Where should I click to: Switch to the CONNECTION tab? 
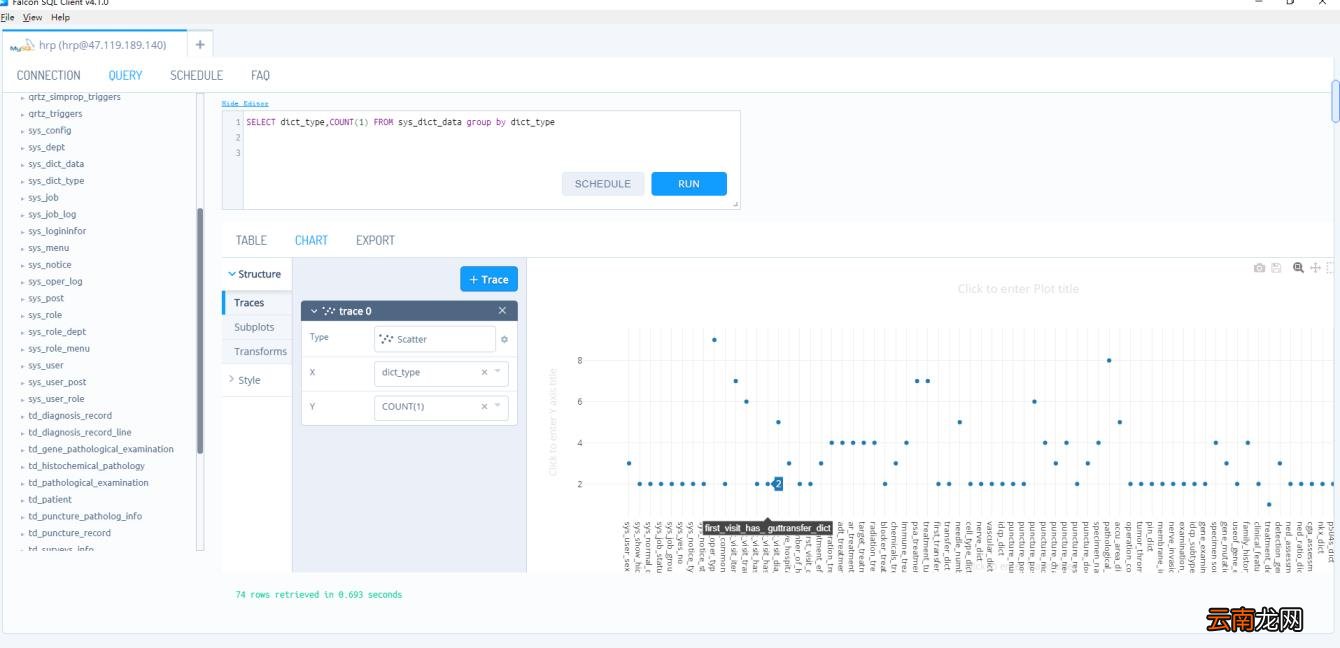point(49,75)
